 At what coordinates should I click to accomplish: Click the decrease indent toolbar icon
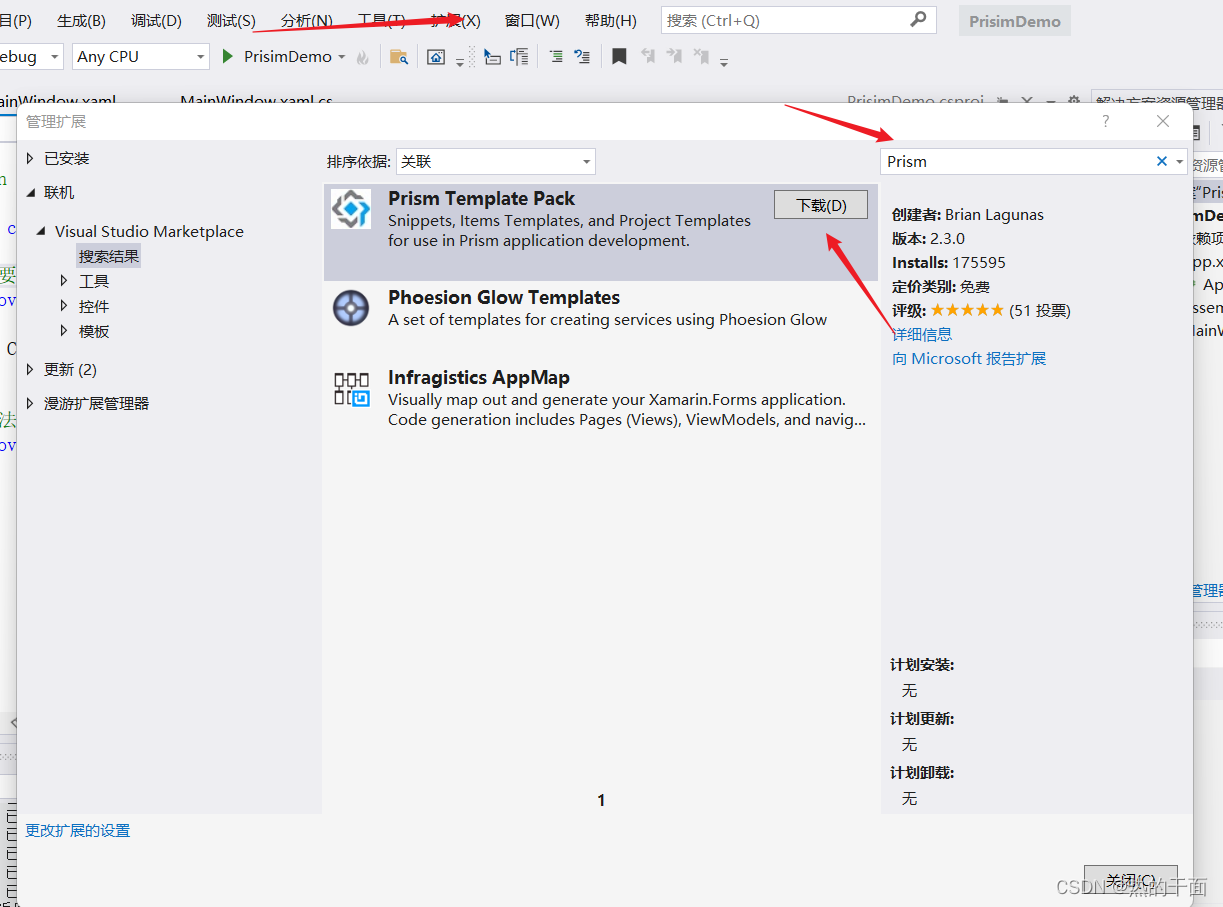pos(556,57)
